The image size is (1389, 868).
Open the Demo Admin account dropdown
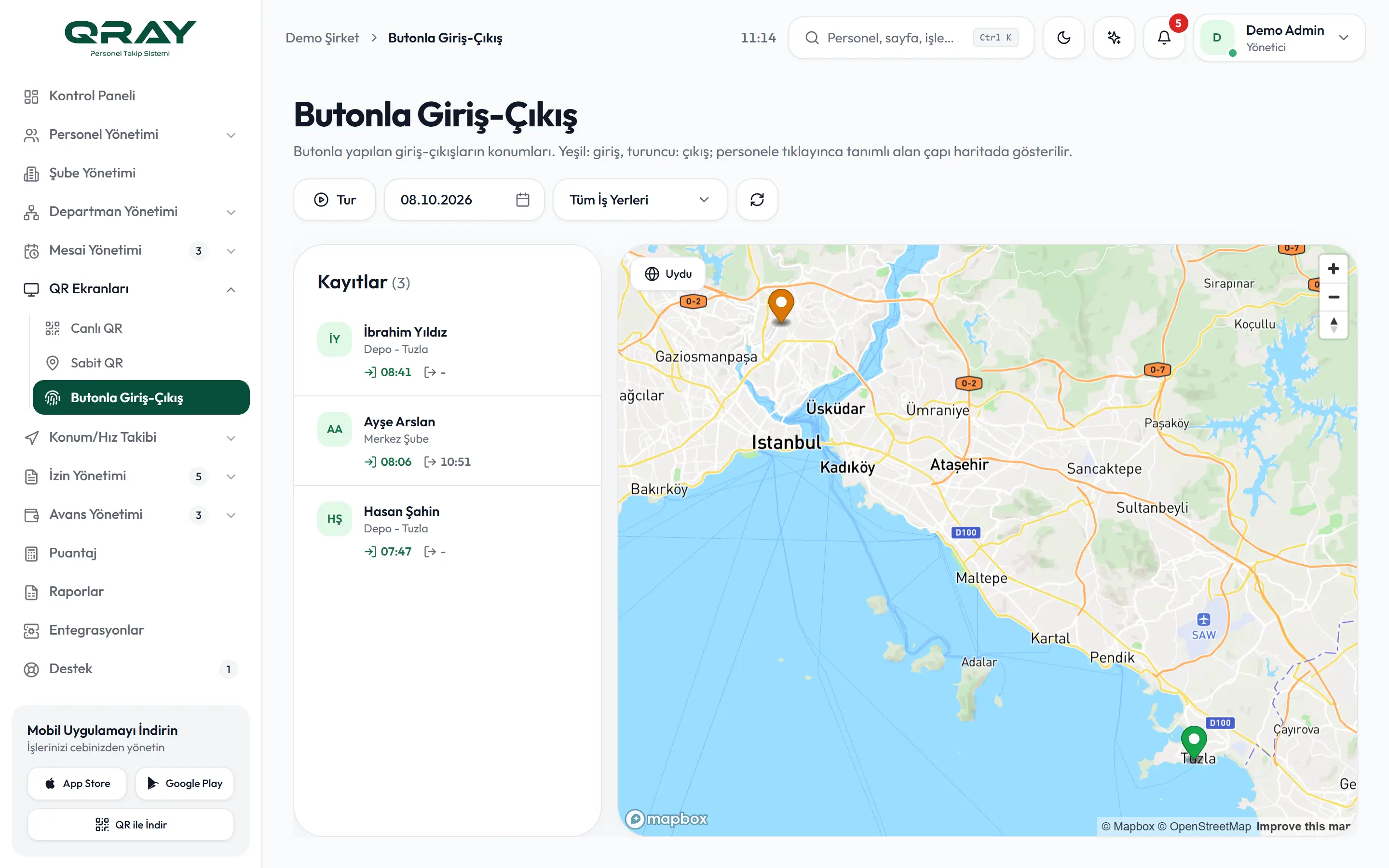[x=1280, y=38]
